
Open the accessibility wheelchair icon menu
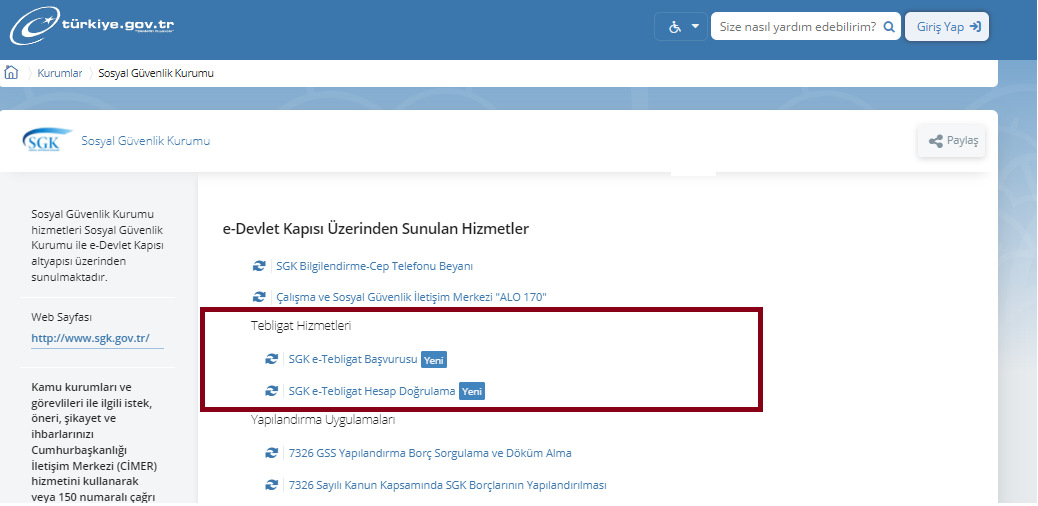675,27
